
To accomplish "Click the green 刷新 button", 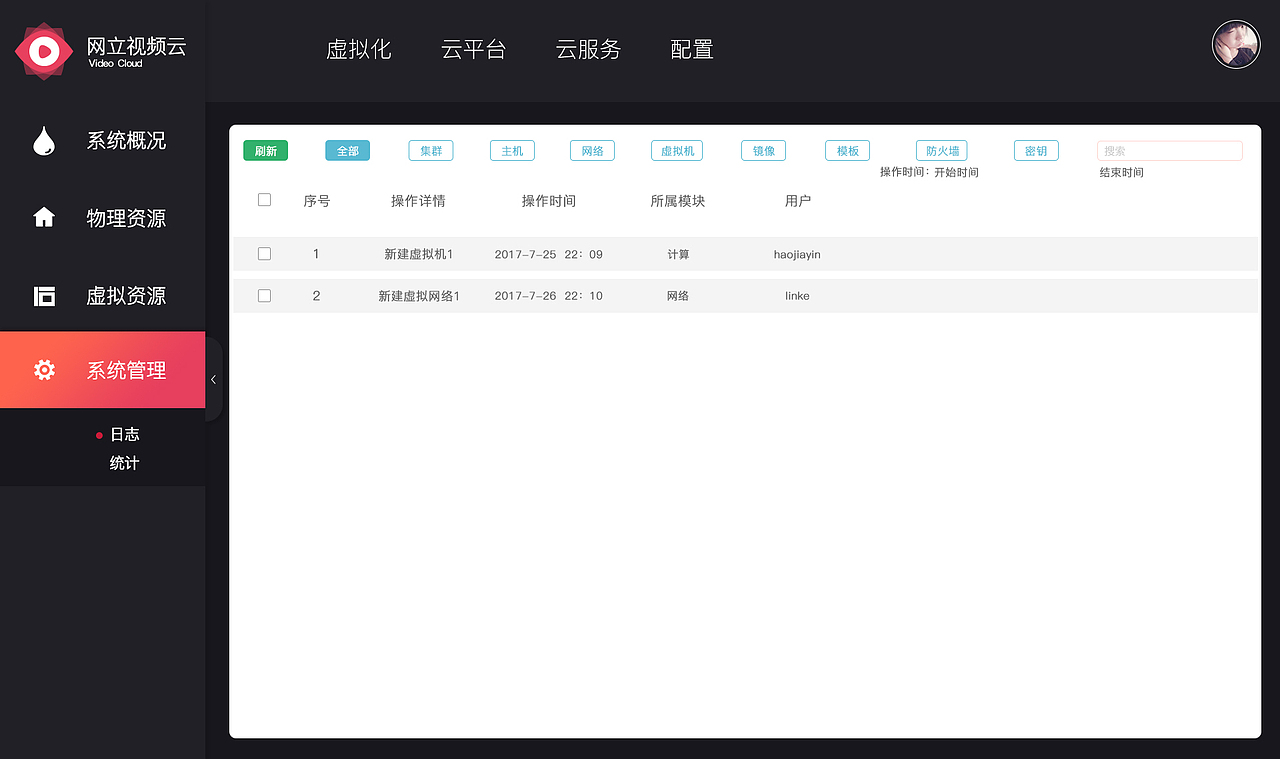I will [265, 151].
